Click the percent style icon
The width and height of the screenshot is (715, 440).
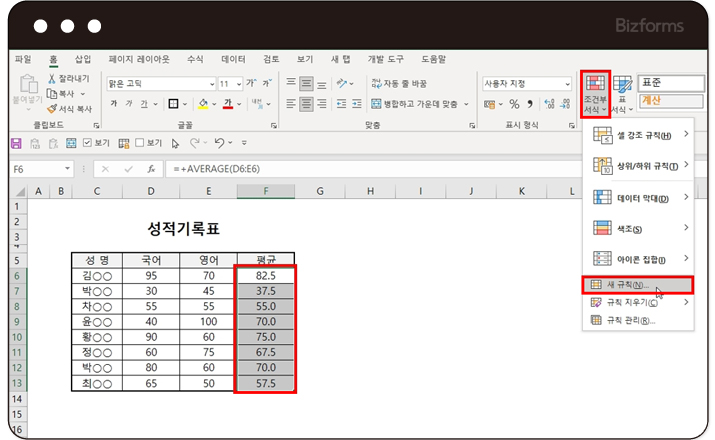pyautogui.click(x=514, y=103)
